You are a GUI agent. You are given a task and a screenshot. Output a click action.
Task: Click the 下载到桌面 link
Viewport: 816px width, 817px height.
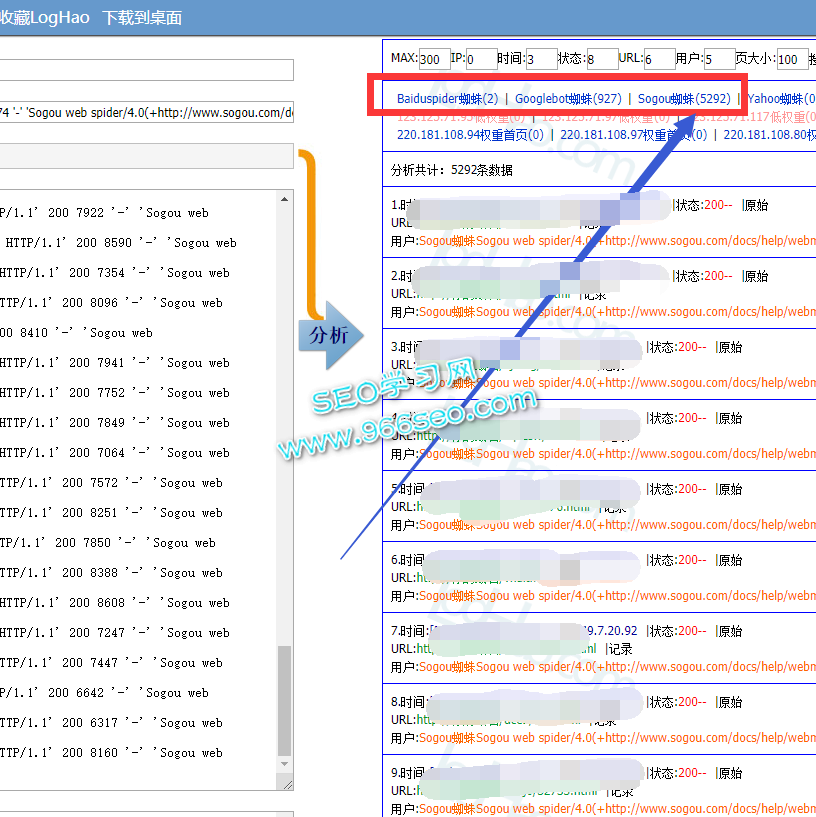[x=142, y=18]
